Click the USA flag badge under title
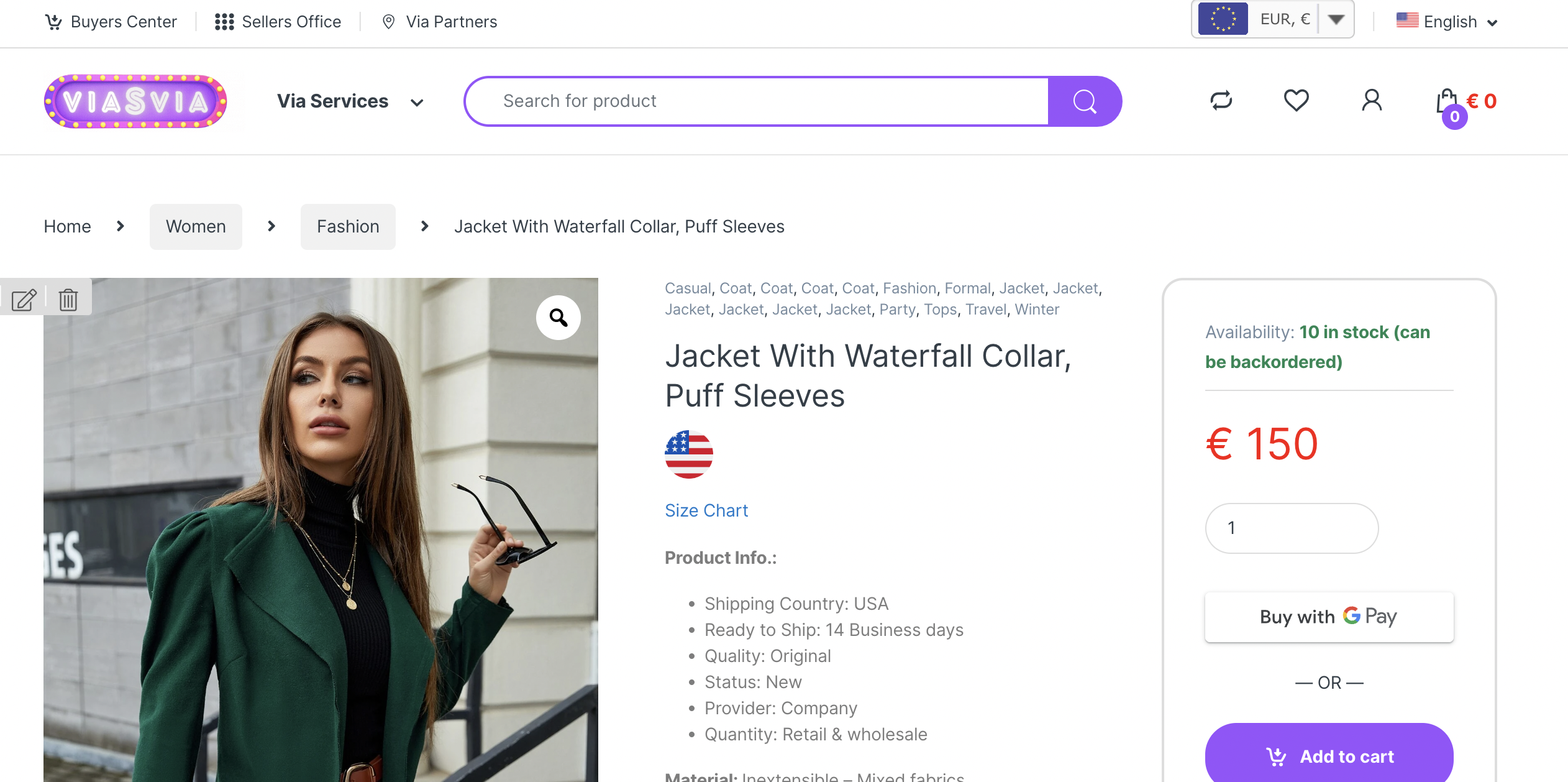The width and height of the screenshot is (1568, 782). (688, 454)
